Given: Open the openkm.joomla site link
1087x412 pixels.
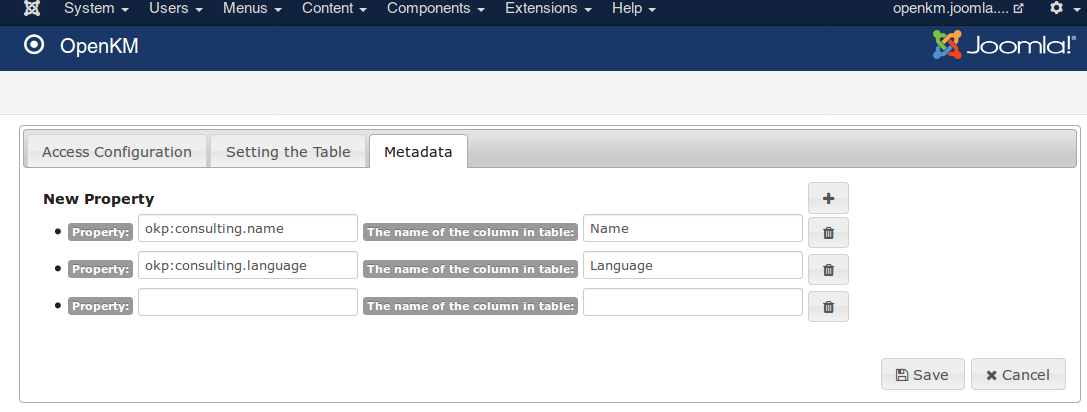Looking at the screenshot, I should pyautogui.click(x=958, y=8).
